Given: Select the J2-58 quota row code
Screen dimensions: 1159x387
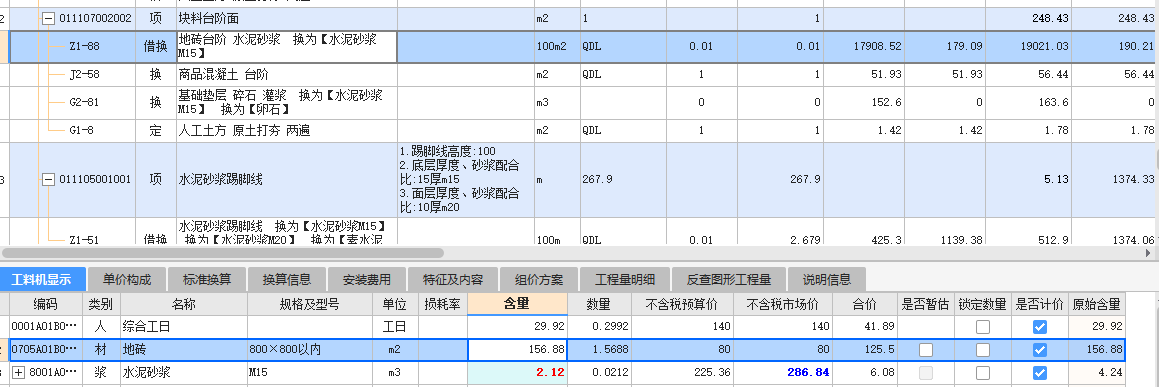Looking at the screenshot, I should click(x=84, y=75).
